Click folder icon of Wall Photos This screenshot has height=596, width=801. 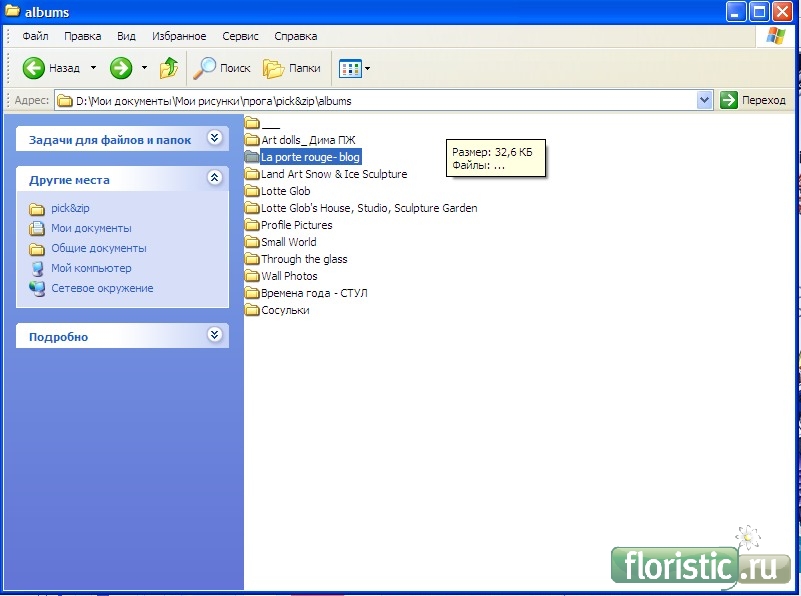point(252,276)
